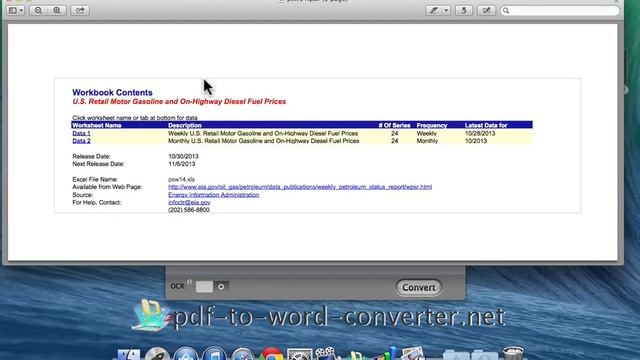
Task: Click the Worksheet Name column header
Action: coord(97,125)
